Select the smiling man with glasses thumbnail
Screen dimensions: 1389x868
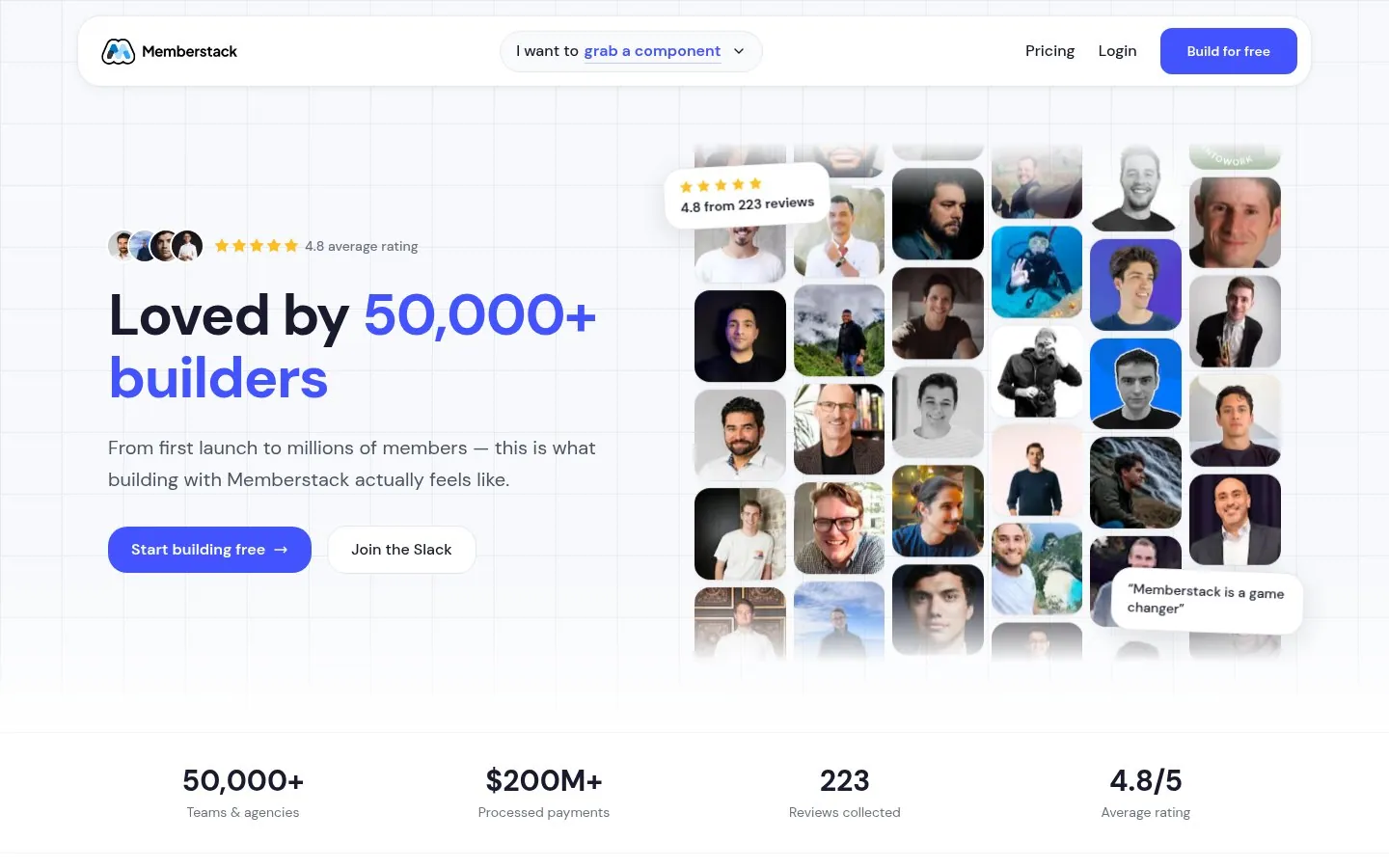(x=839, y=529)
